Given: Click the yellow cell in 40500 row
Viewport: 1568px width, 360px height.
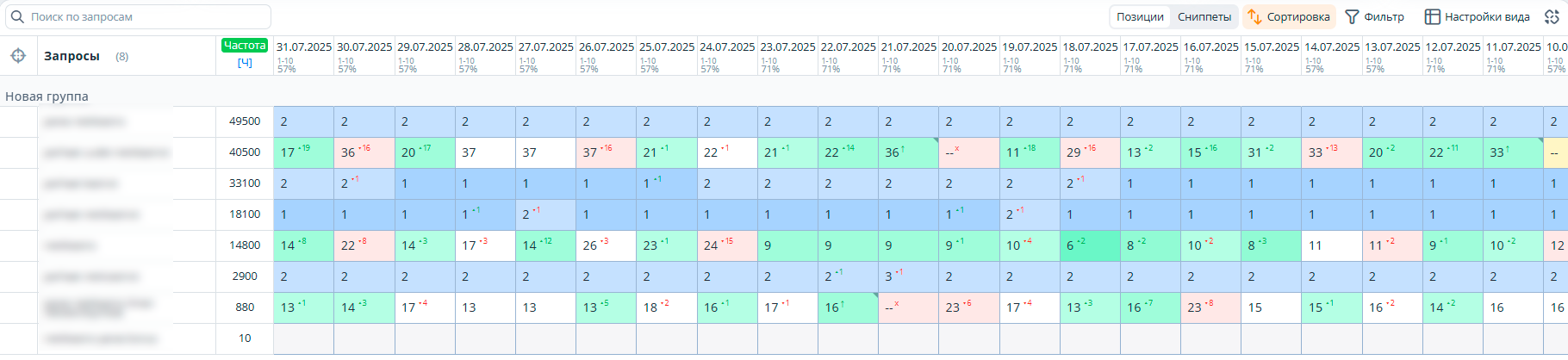Looking at the screenshot, I should pyautogui.click(x=1556, y=152).
